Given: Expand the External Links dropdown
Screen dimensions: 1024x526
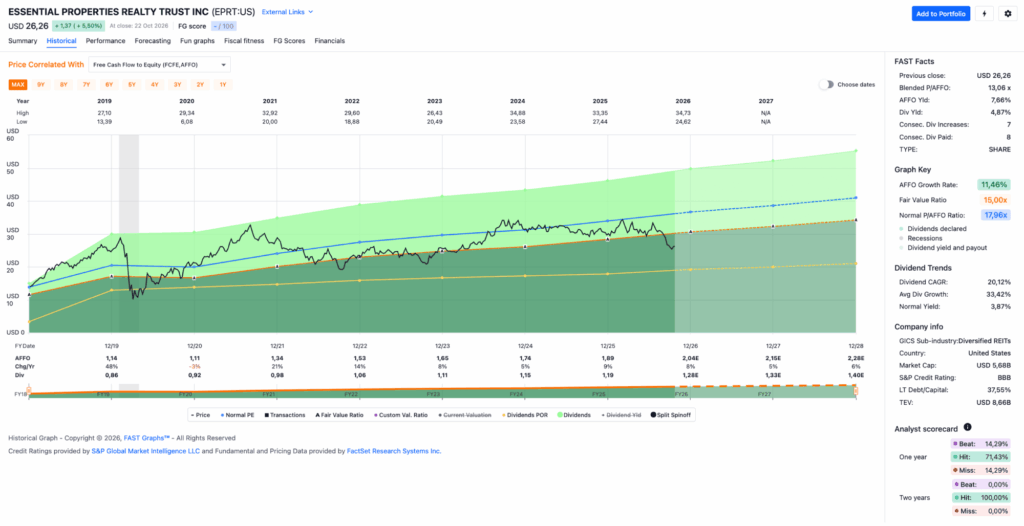Looking at the screenshot, I should [287, 12].
